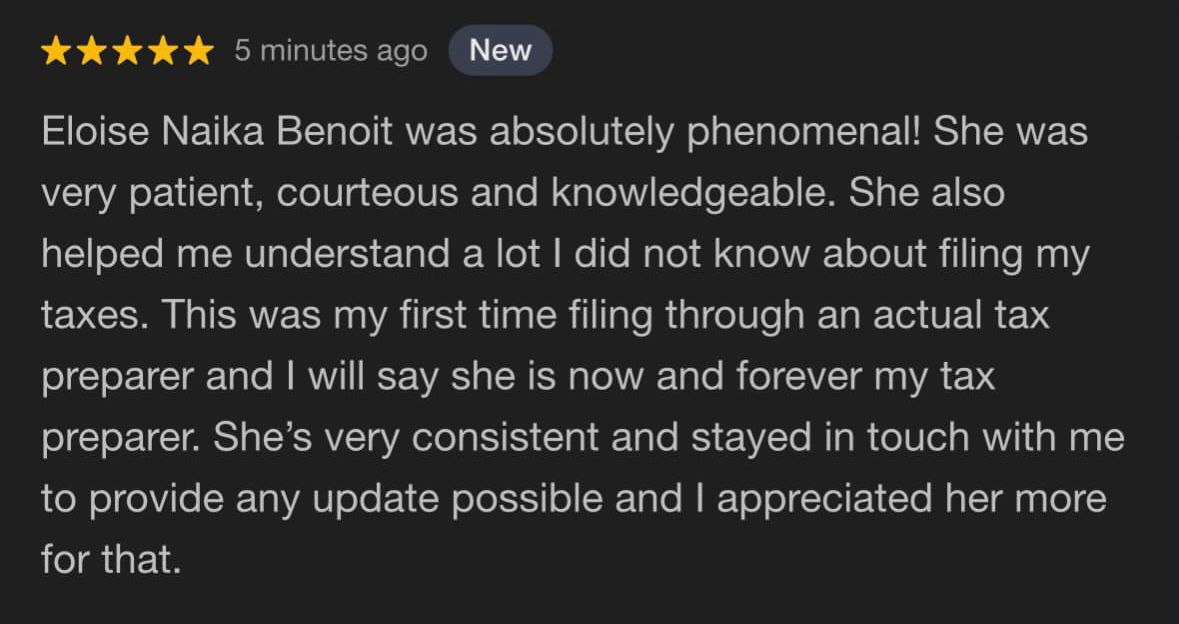
Task: Click the second gold star in the rating
Action: coord(93,51)
